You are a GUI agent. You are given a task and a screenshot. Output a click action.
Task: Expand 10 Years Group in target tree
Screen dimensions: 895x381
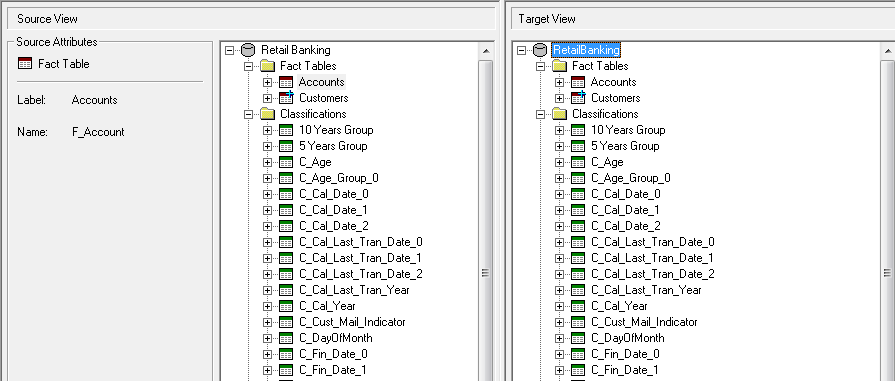tap(560, 130)
